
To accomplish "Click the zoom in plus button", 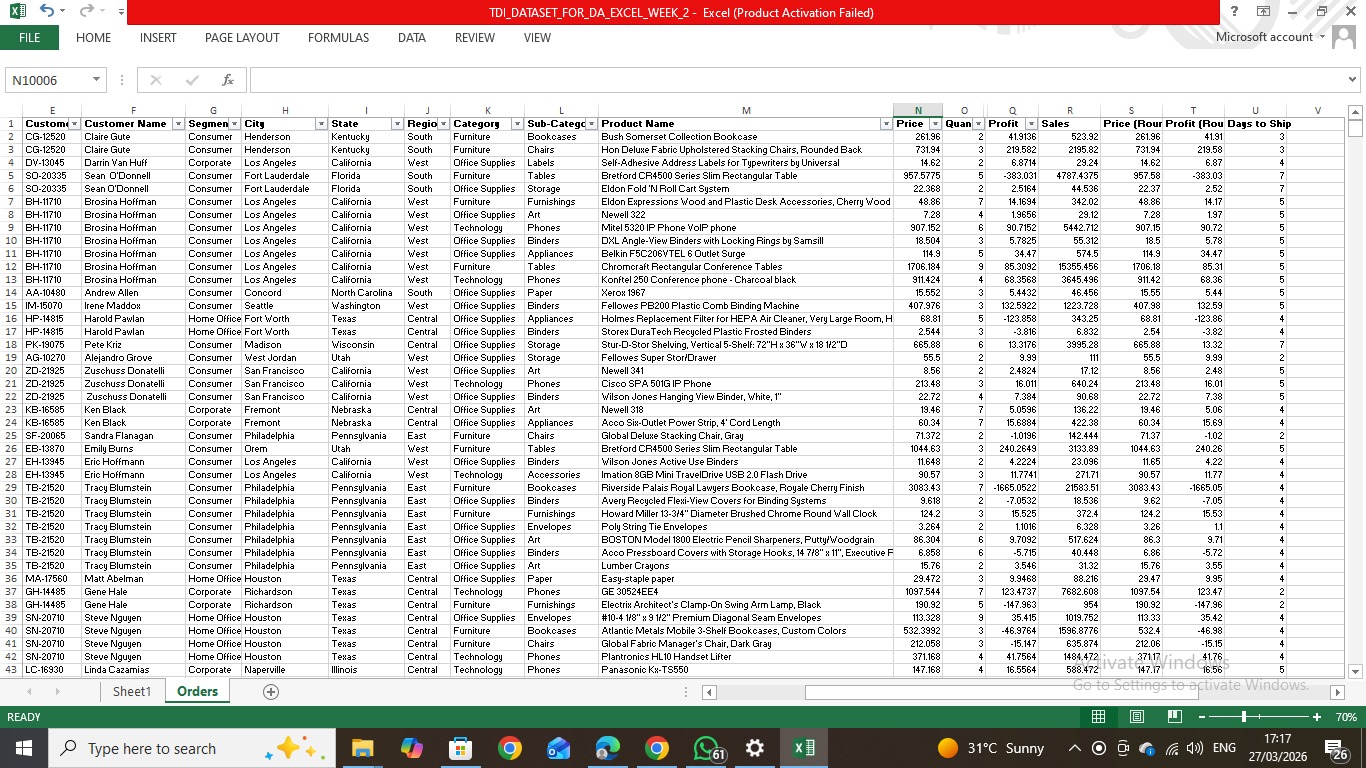I will point(1317,717).
